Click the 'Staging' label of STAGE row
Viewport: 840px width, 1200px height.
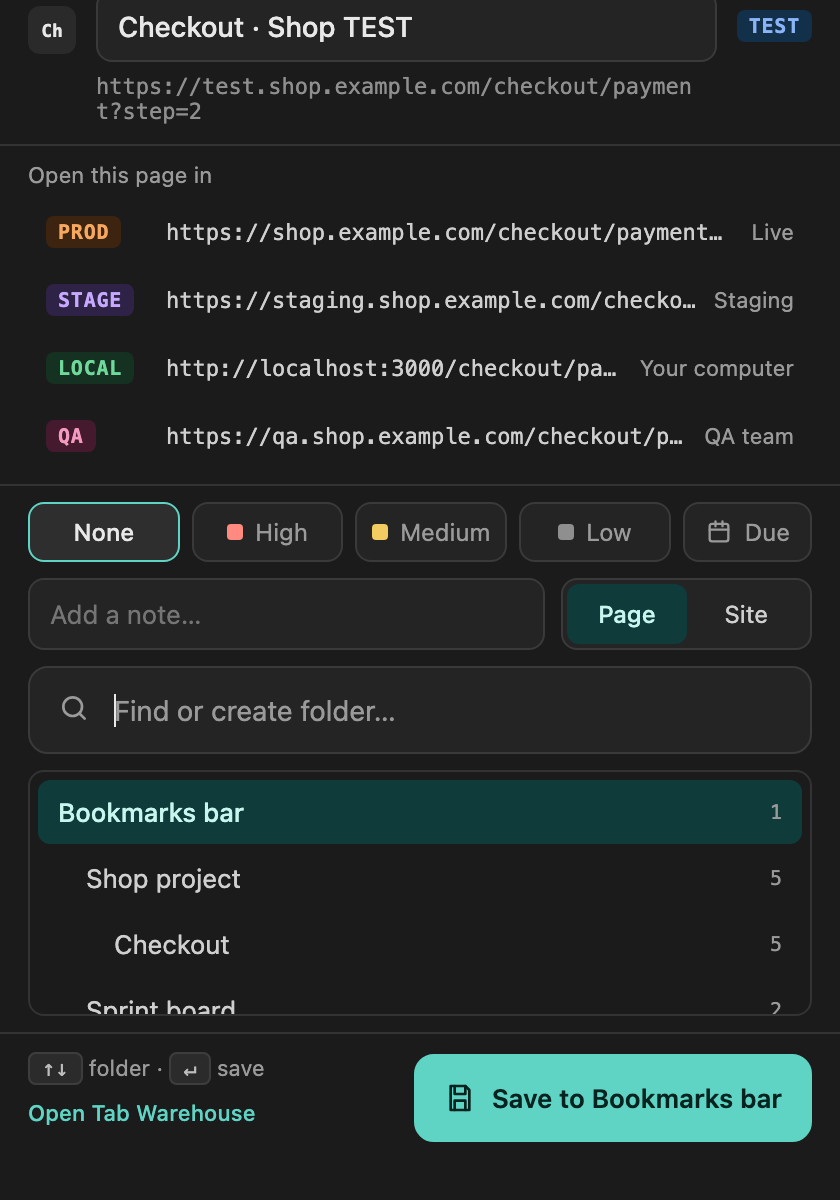(x=753, y=300)
